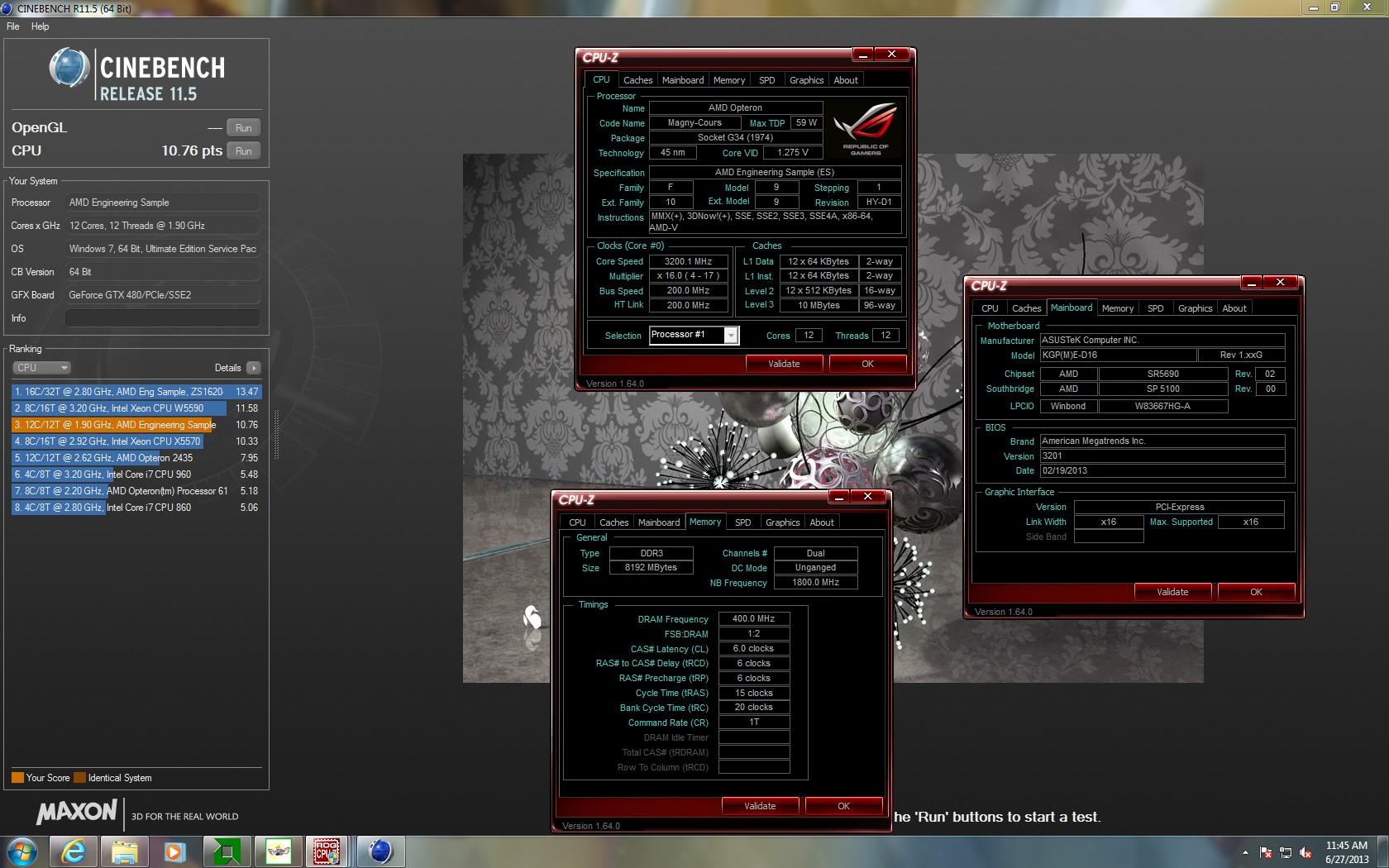The height and width of the screenshot is (868, 1389).
Task: Click the Info input field in Your System
Action: click(x=162, y=318)
